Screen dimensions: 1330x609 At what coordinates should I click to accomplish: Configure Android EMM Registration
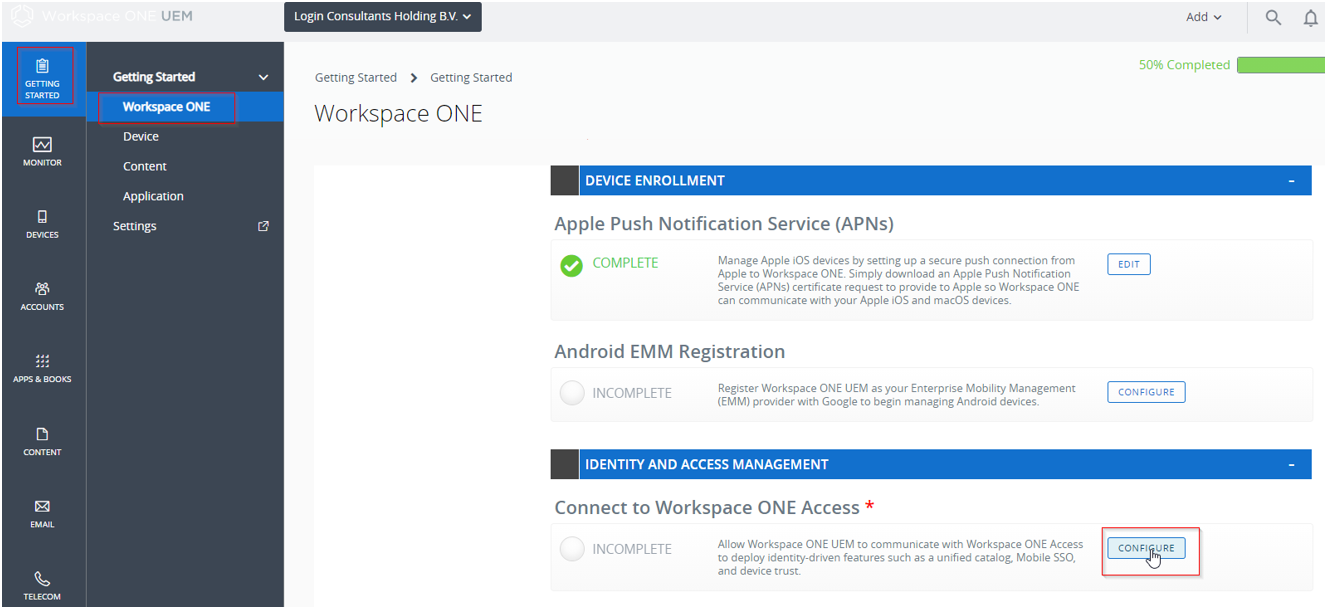1146,391
